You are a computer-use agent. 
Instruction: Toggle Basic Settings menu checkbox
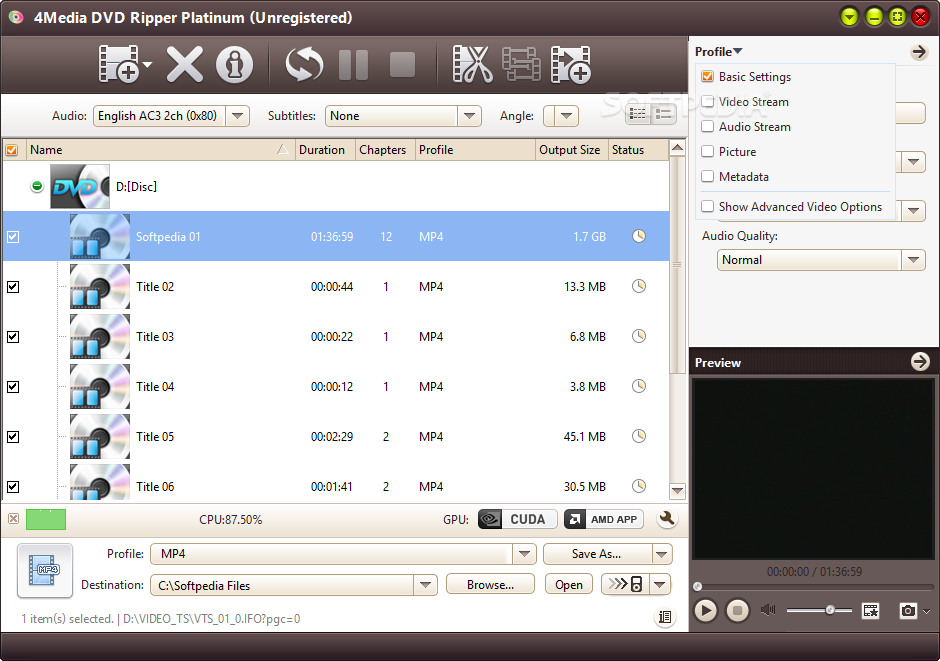coord(707,76)
